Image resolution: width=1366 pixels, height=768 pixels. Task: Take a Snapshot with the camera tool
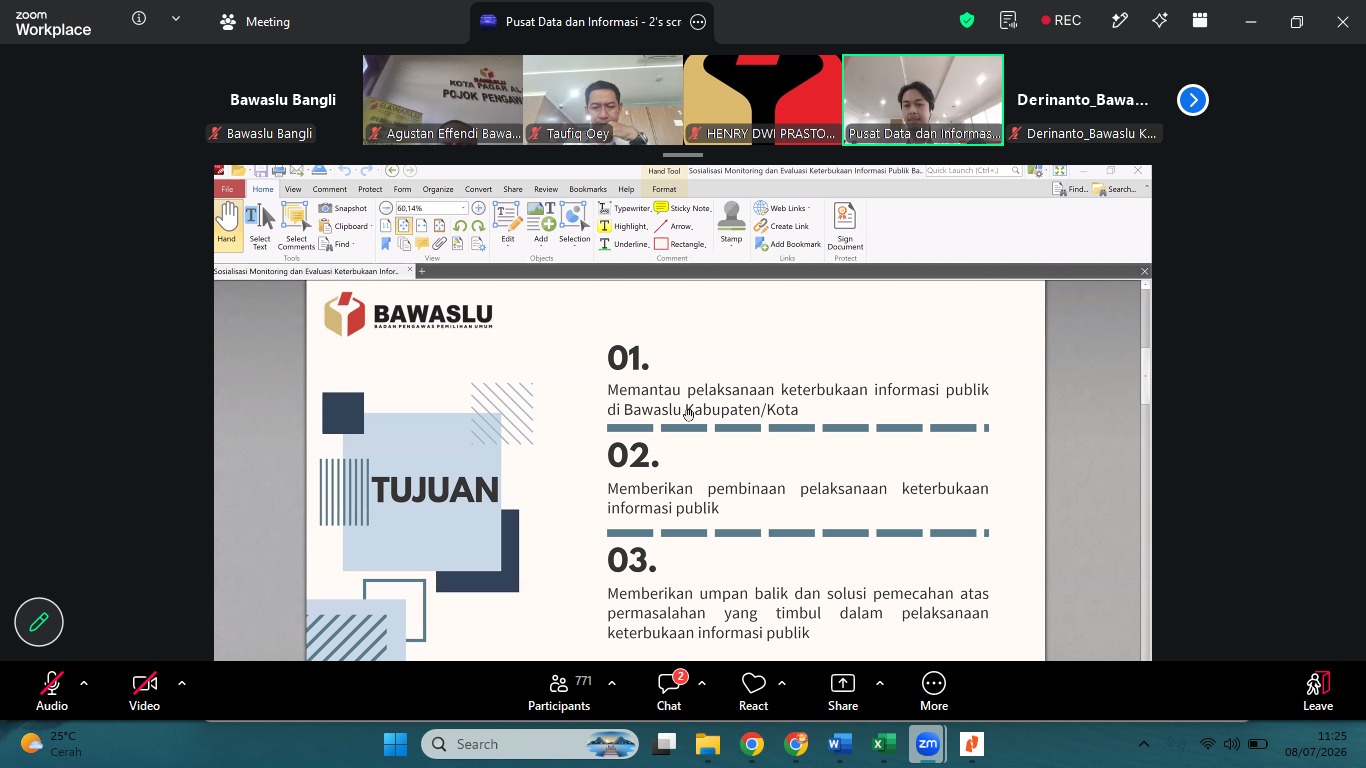343,208
